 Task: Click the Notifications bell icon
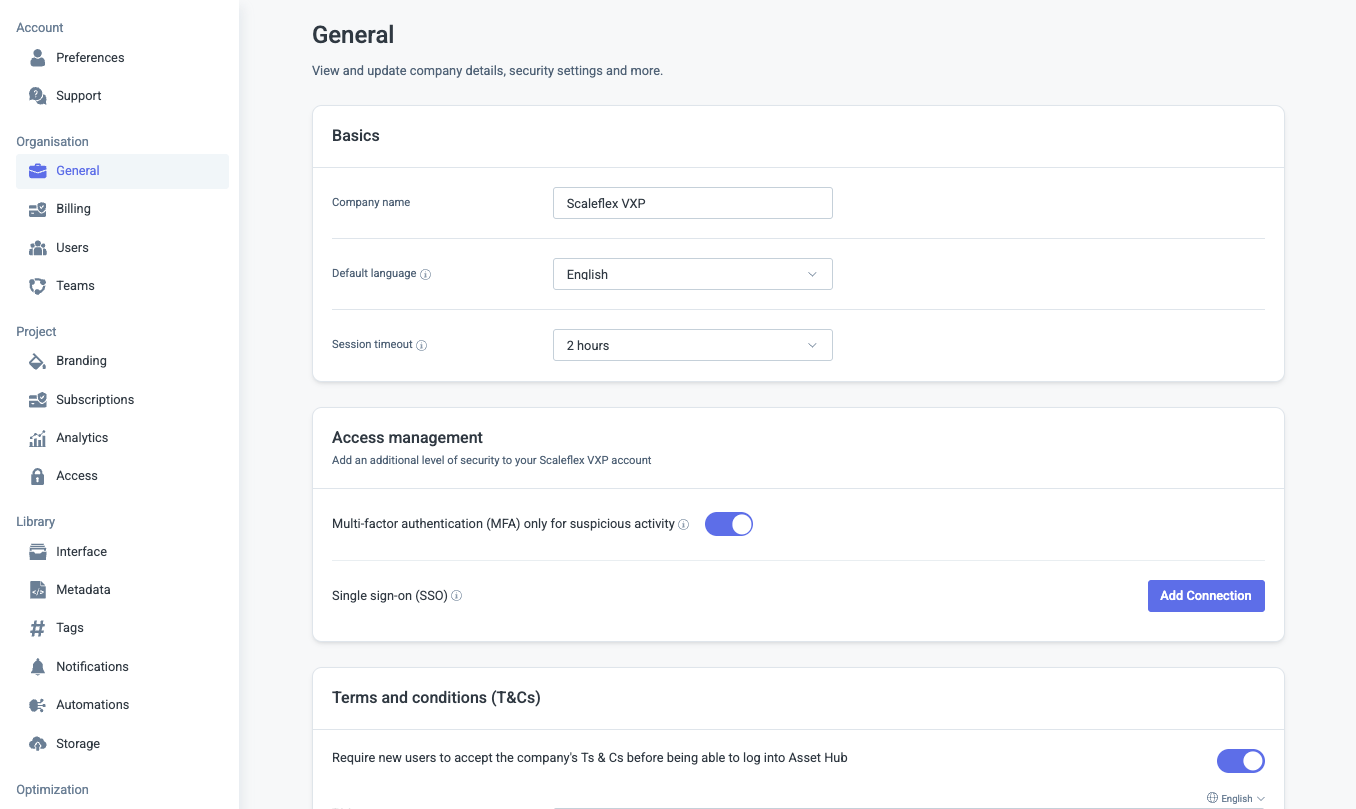(37, 667)
